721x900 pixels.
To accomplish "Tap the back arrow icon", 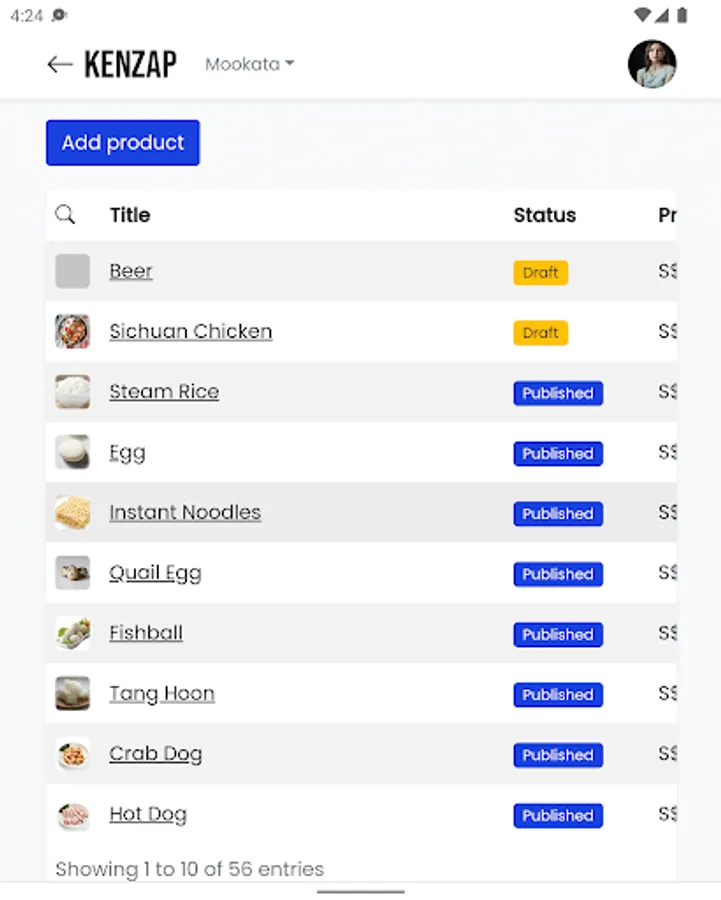I will click(59, 65).
